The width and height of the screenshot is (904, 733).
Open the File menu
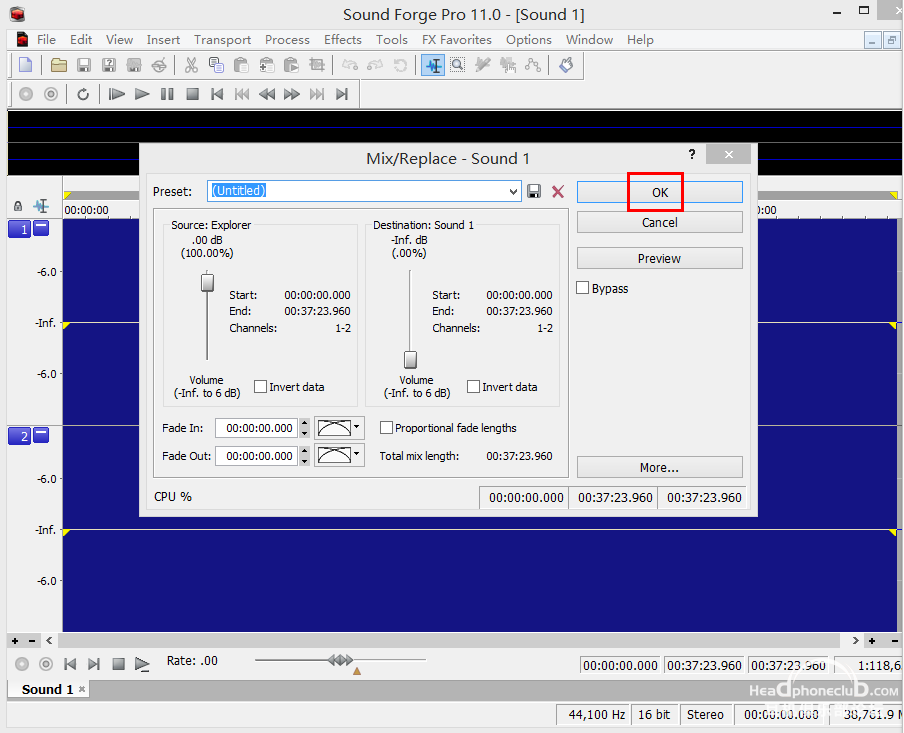click(46, 40)
